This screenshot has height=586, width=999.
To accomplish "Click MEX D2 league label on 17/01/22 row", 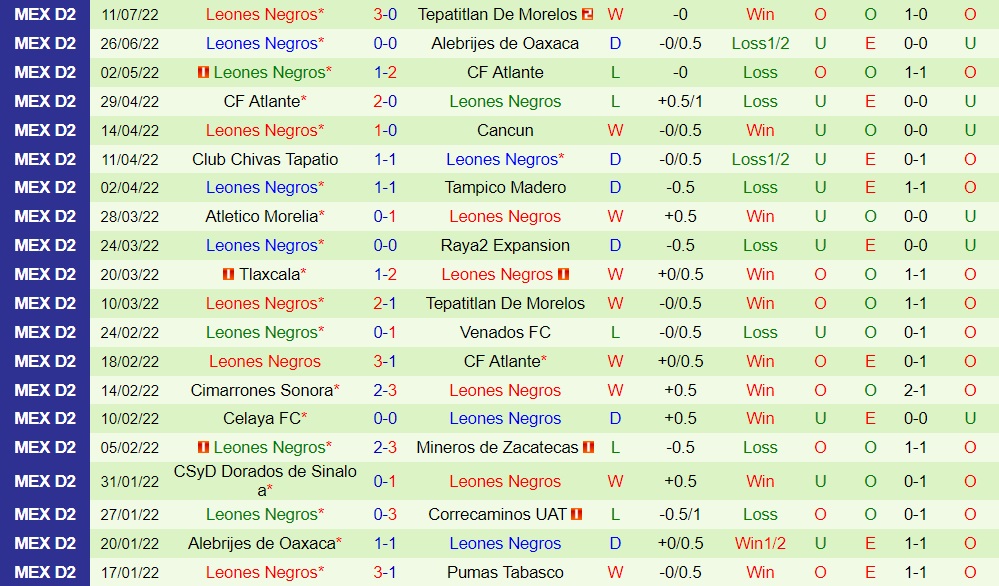I will [45, 573].
